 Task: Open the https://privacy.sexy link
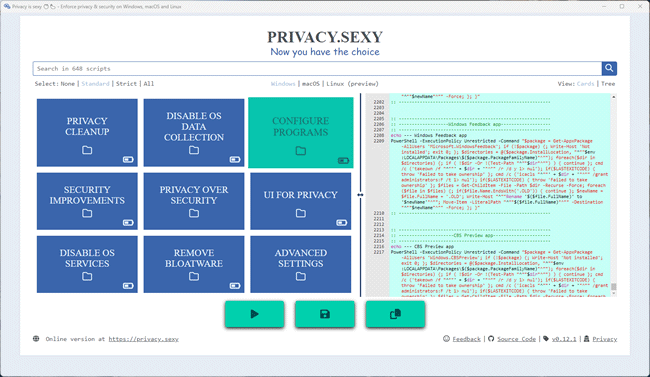click(x=143, y=339)
